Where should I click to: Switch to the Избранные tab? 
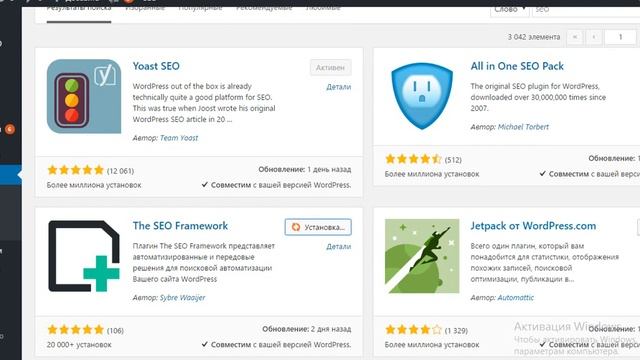tap(145, 8)
